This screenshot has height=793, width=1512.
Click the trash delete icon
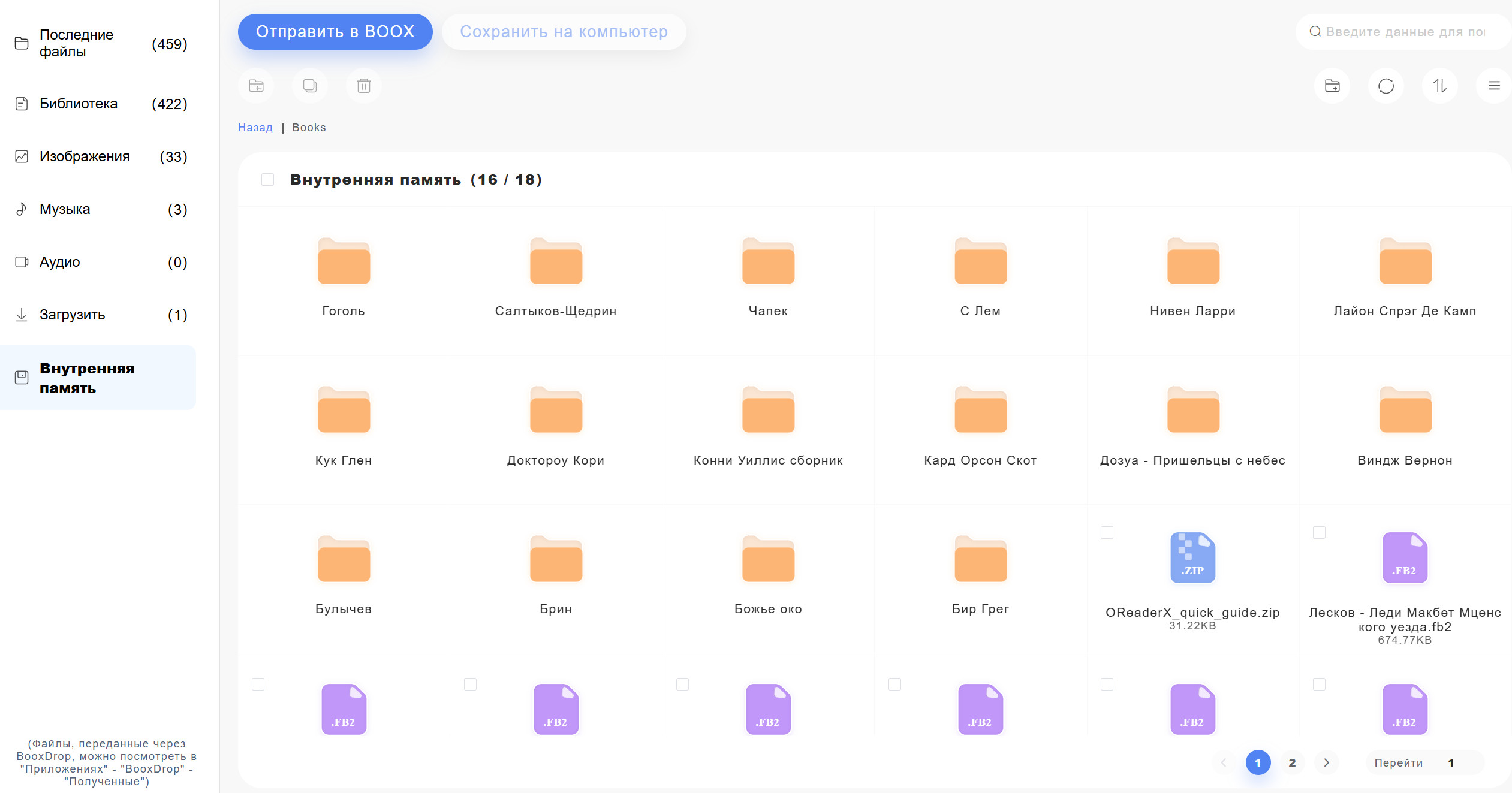(x=364, y=86)
